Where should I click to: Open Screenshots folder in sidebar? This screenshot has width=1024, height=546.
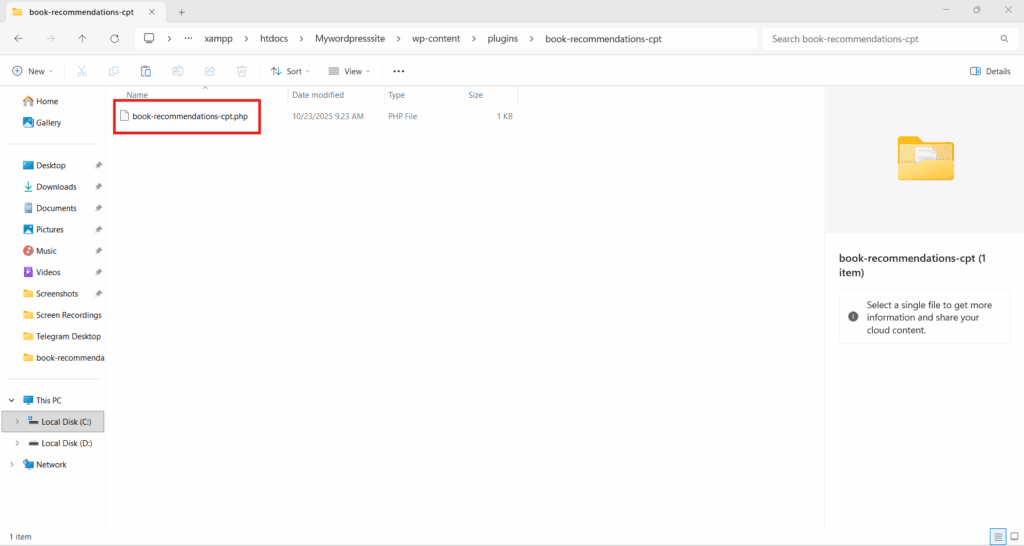(50, 294)
